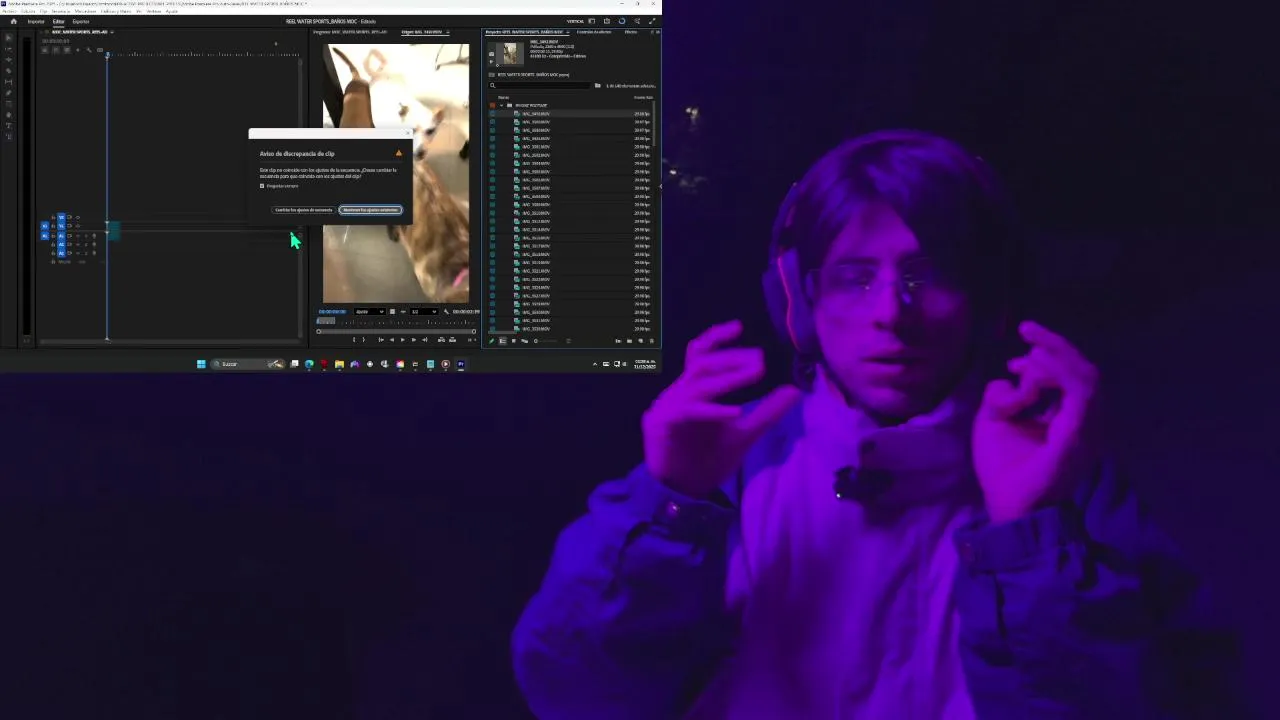Solo audio track A1

[x=86, y=236]
